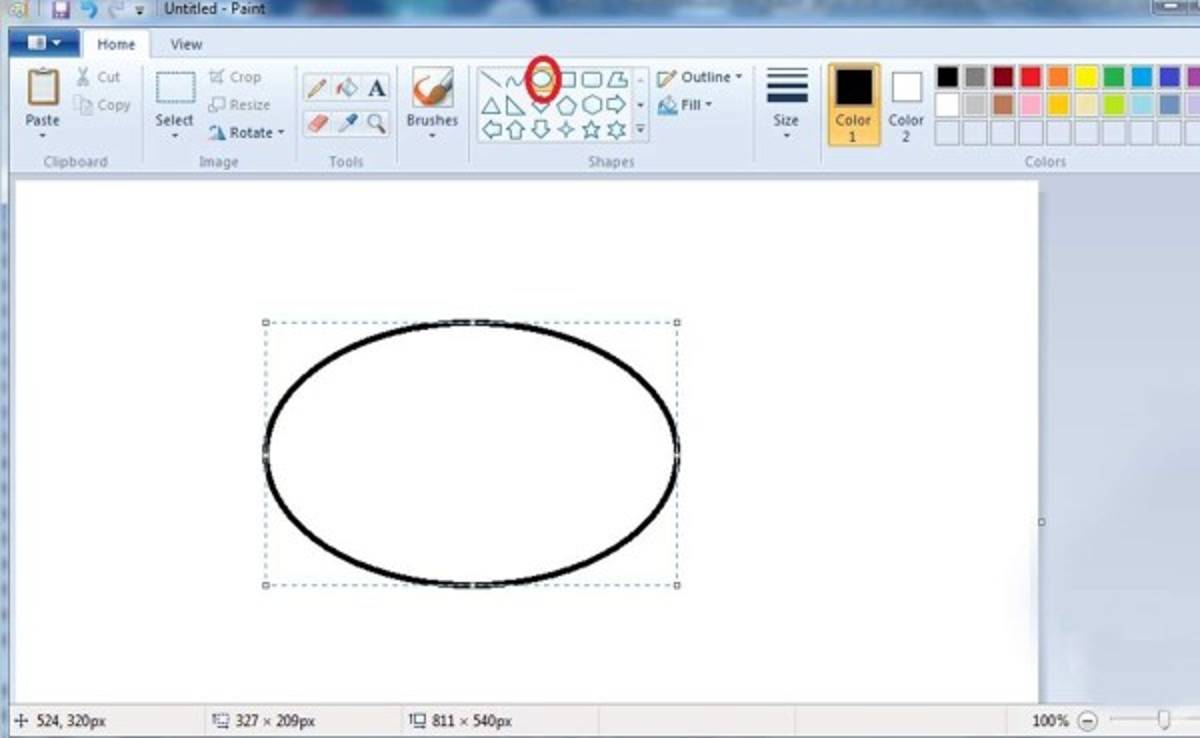Select Color 1 as active color

(x=853, y=105)
